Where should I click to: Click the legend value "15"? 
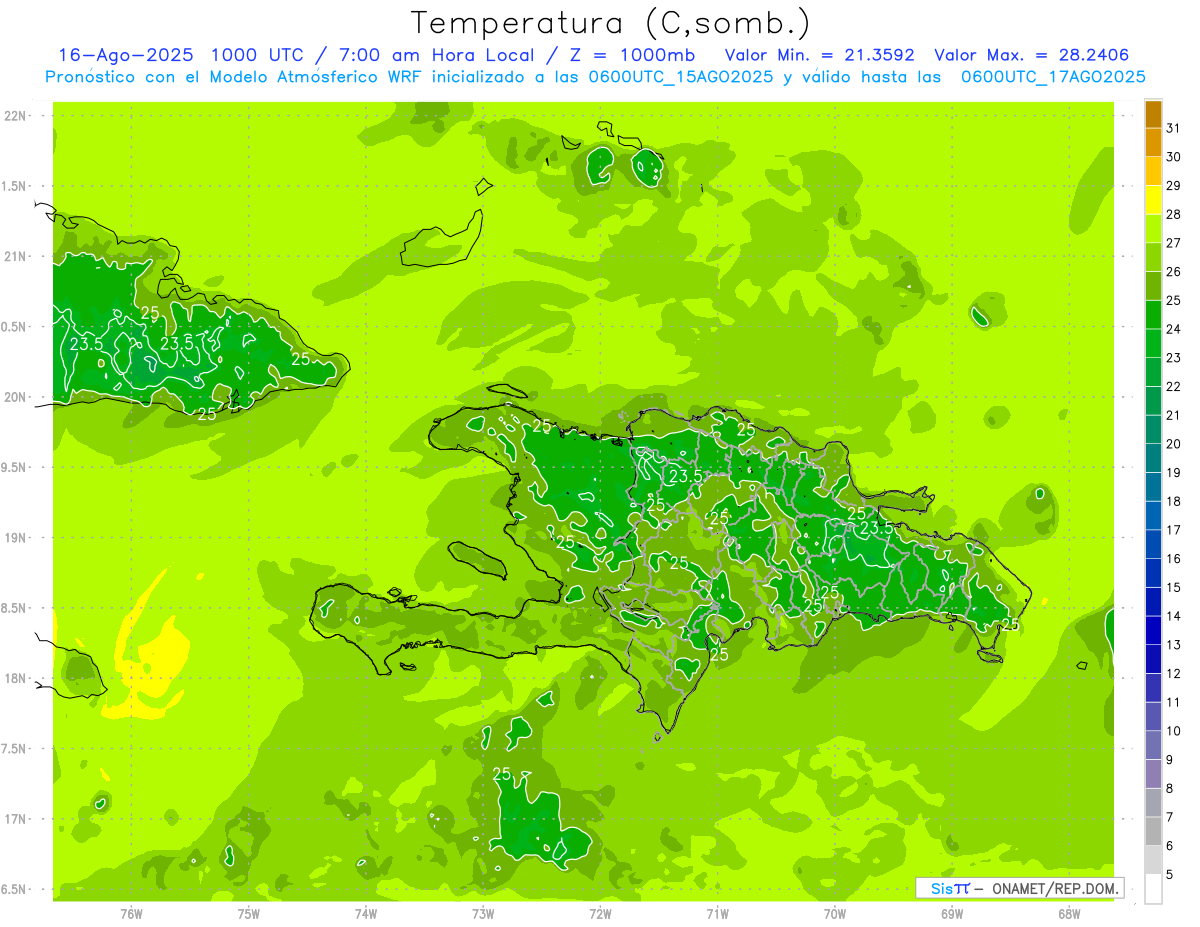[1174, 587]
